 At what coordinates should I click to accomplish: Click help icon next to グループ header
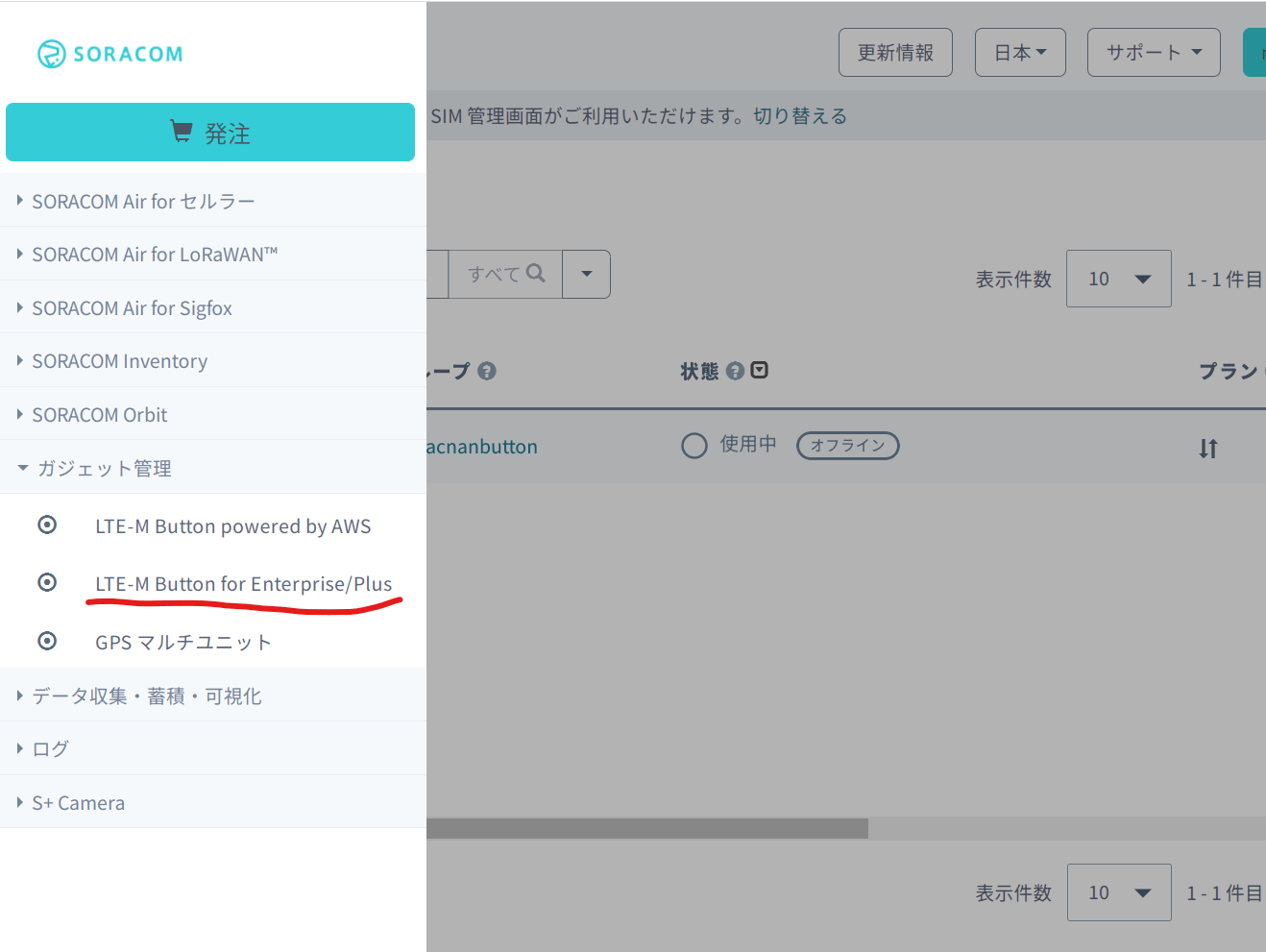pos(487,371)
